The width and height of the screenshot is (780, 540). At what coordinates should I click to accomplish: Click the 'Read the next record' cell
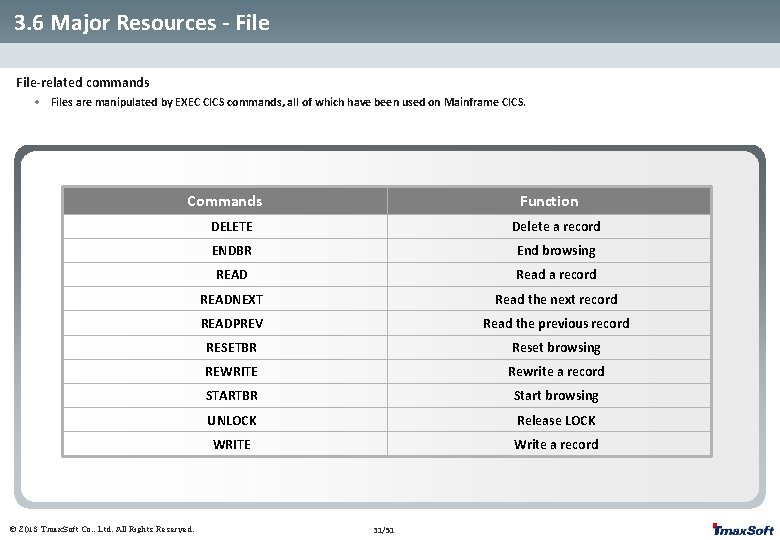click(x=549, y=299)
